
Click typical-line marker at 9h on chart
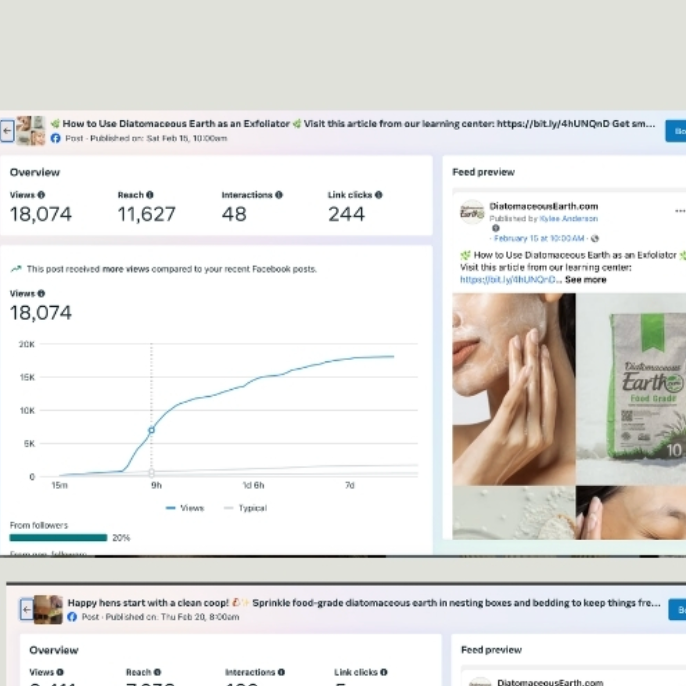[x=151, y=472]
